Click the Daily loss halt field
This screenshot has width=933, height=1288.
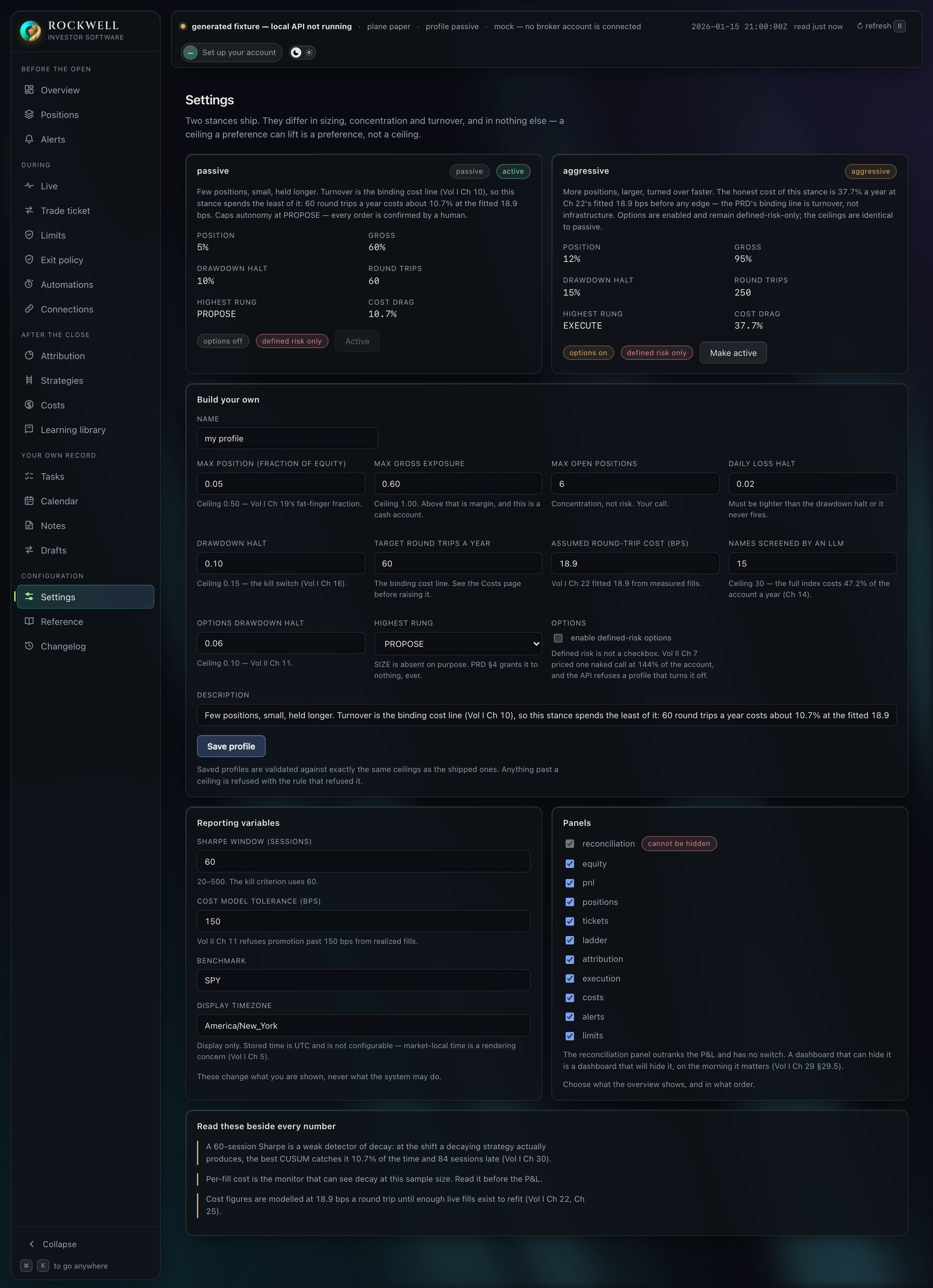pos(812,484)
